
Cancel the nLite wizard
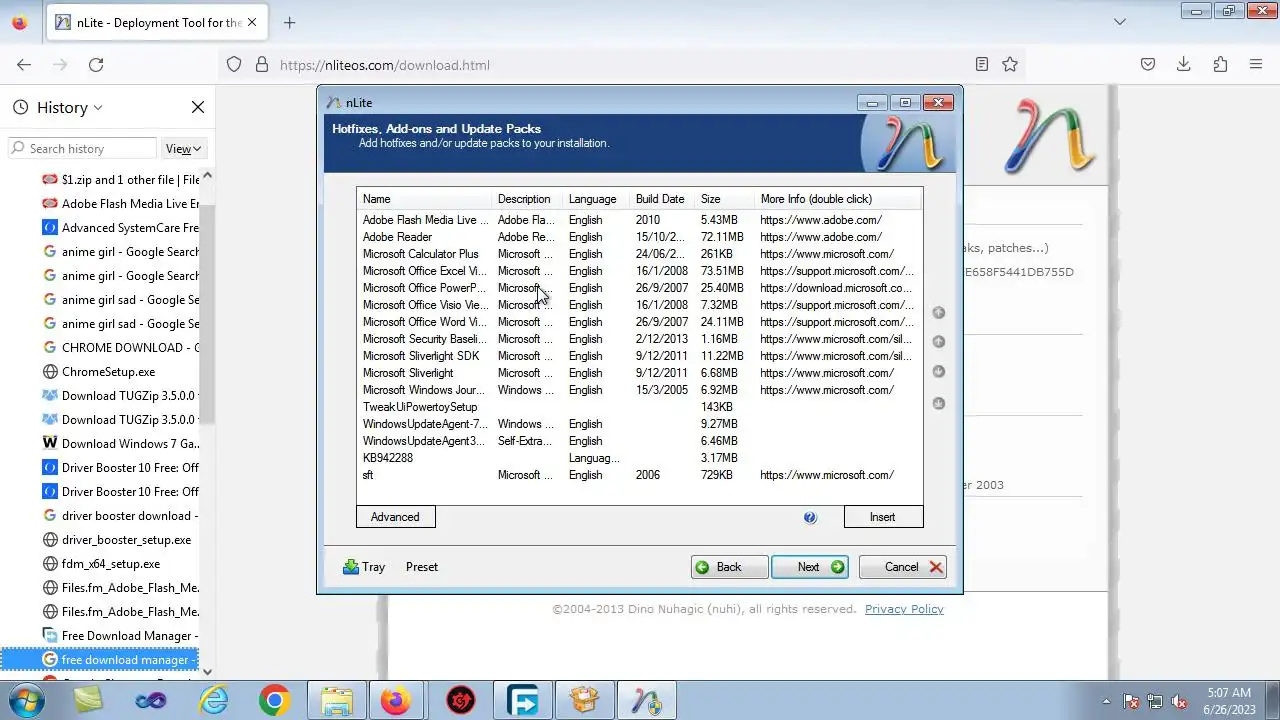click(x=903, y=567)
